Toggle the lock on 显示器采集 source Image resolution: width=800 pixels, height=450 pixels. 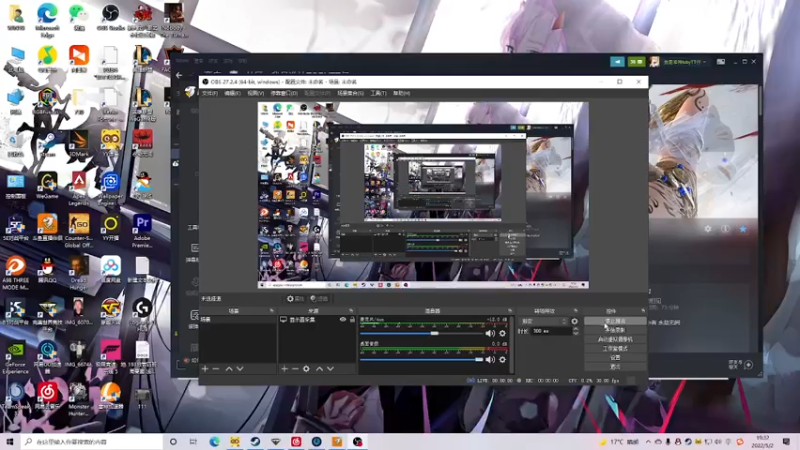pyautogui.click(x=353, y=320)
